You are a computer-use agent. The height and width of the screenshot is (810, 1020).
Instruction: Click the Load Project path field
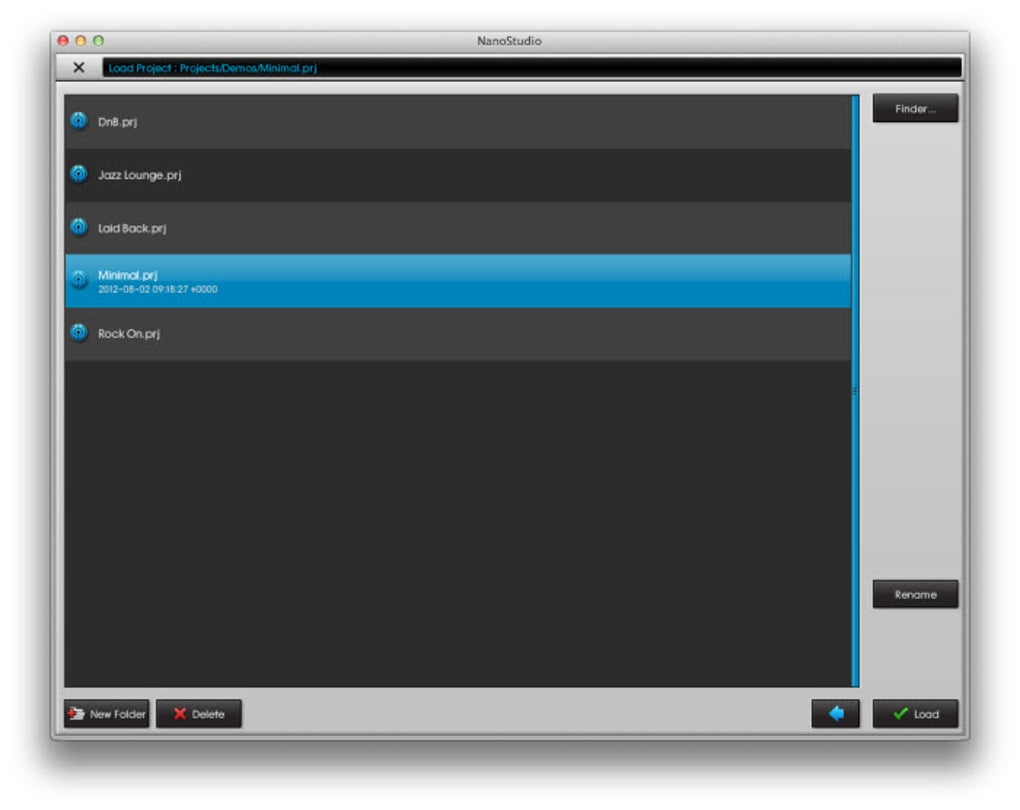point(531,68)
